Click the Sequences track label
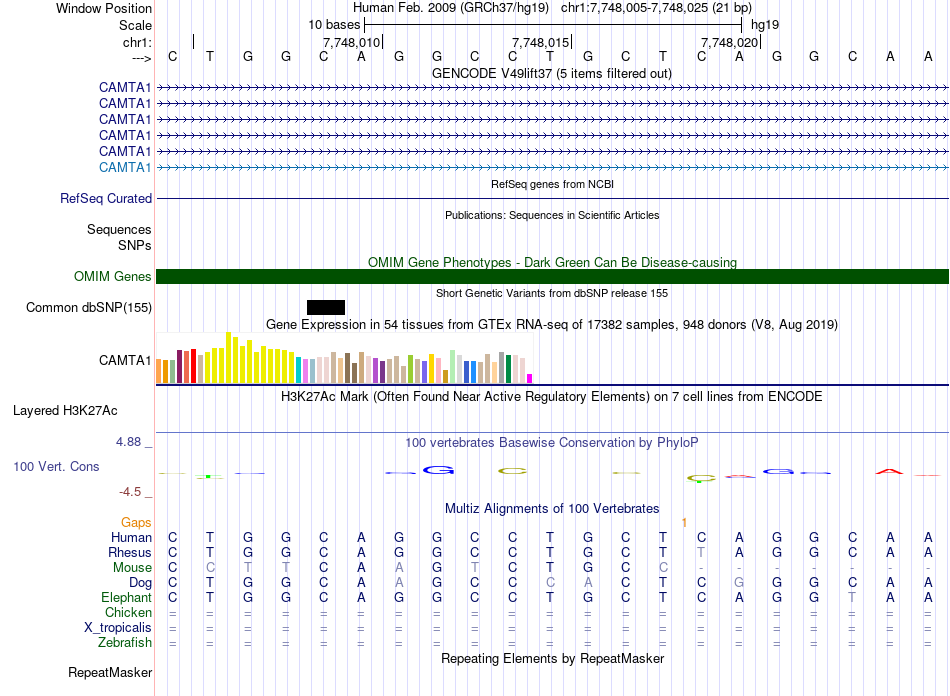 (119, 229)
